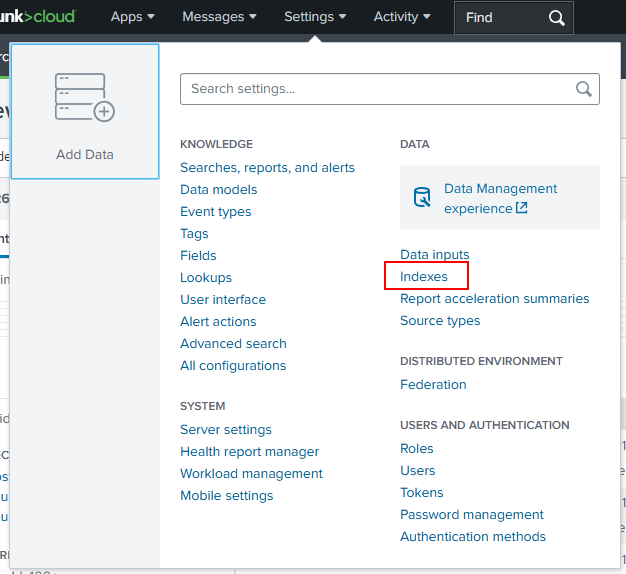
Task: Collapse the Settings menu
Action: coord(314,17)
